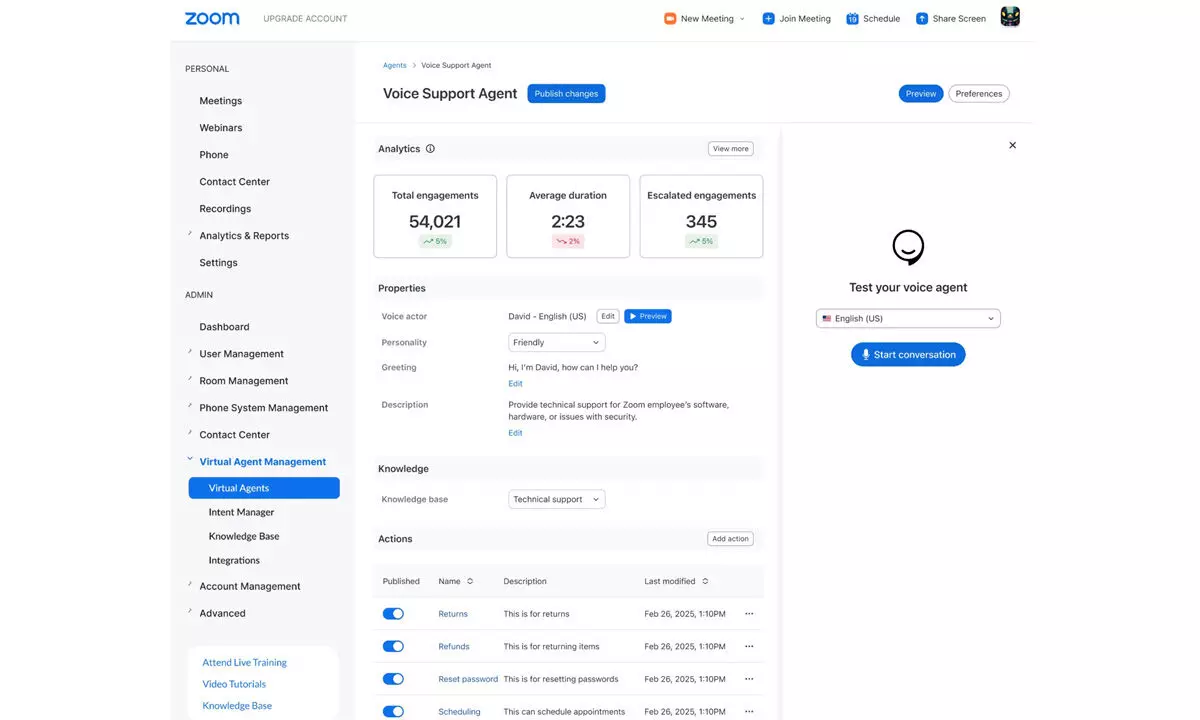
Task: Open Intent Manager in the sidebar
Action: click(241, 512)
